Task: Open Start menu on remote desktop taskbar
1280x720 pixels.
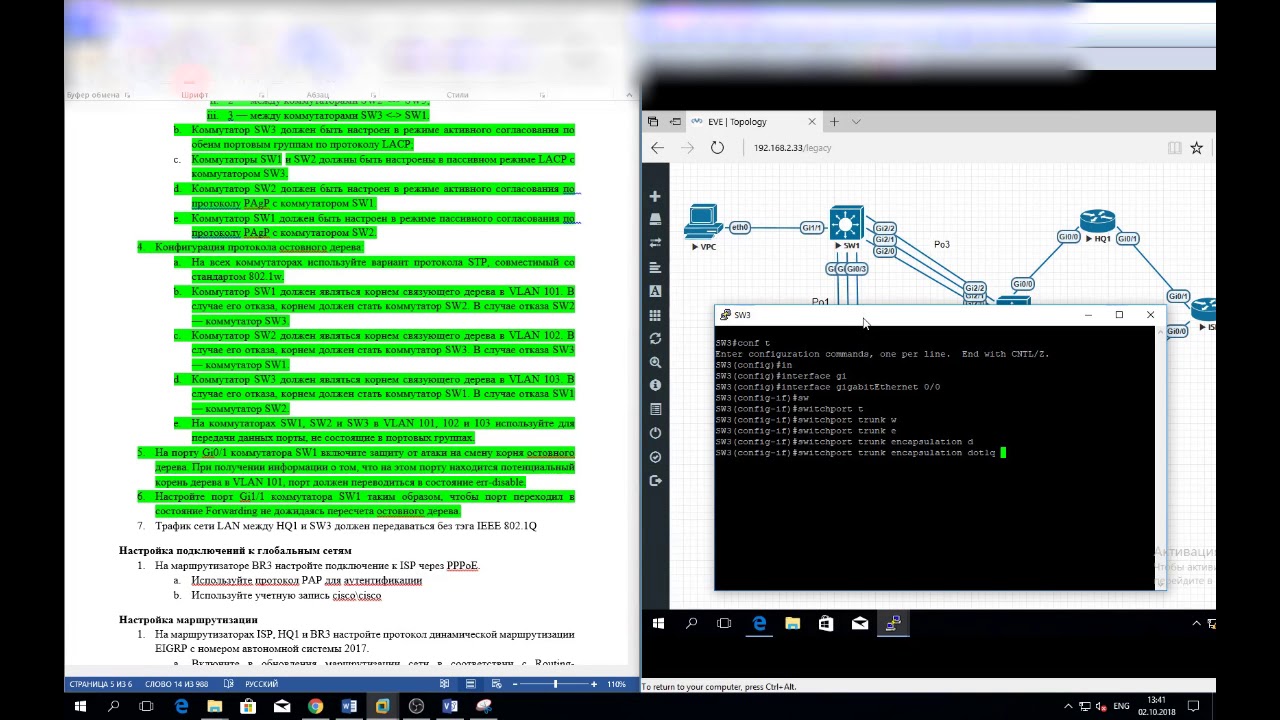Action: (x=658, y=624)
